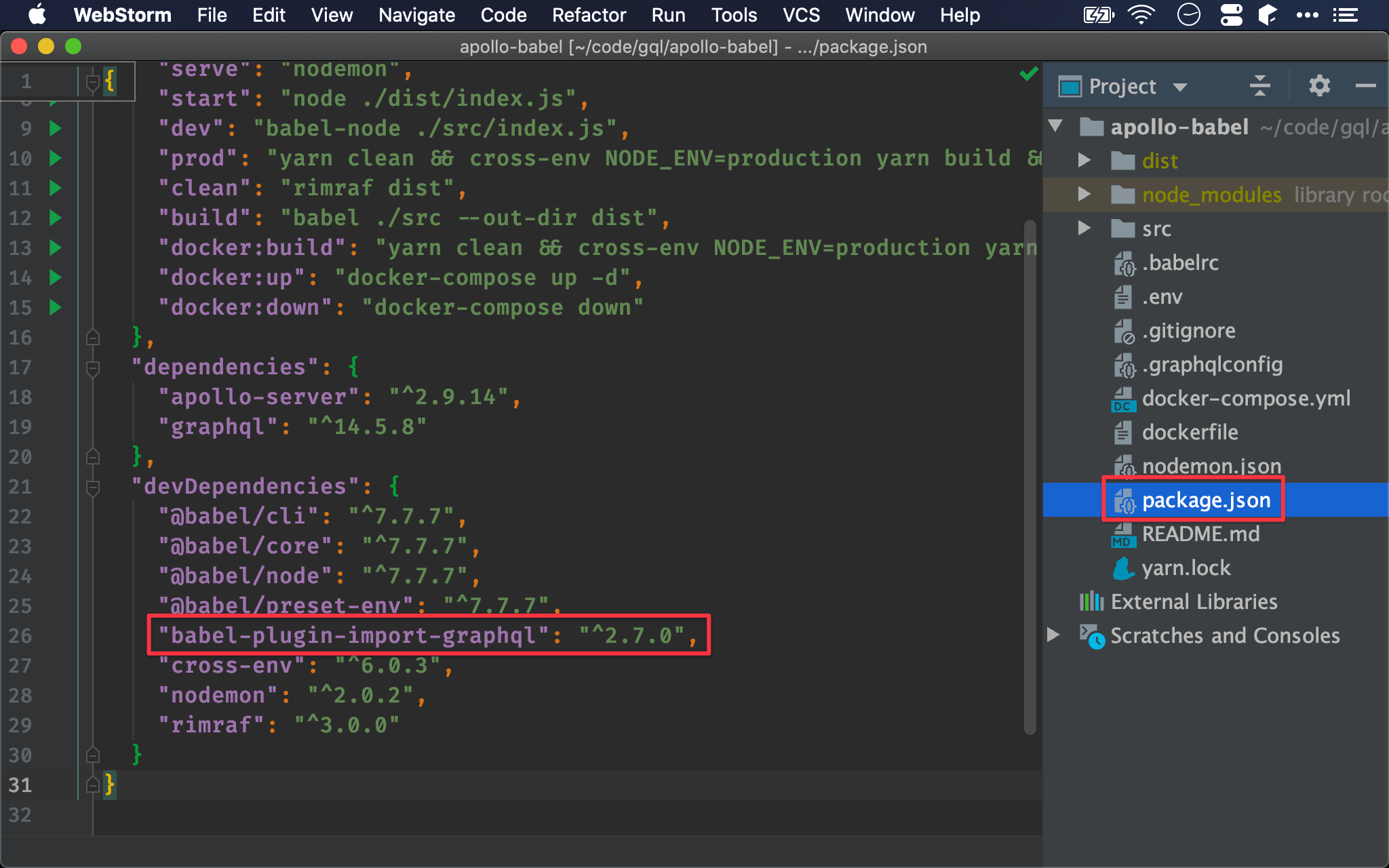This screenshot has width=1389, height=868.
Task: Click the "rimraf dist" clean script value
Action: click(367, 188)
